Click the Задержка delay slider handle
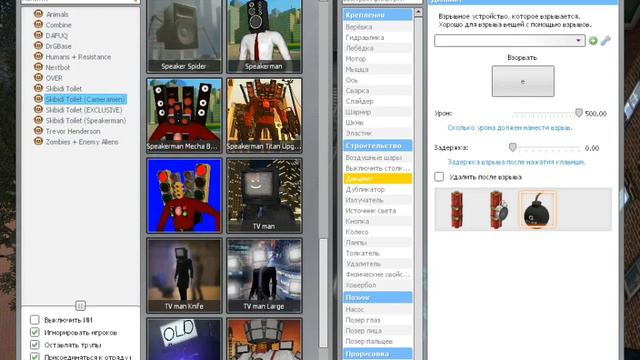Screen dimensions: 640x360 (x=513, y=147)
